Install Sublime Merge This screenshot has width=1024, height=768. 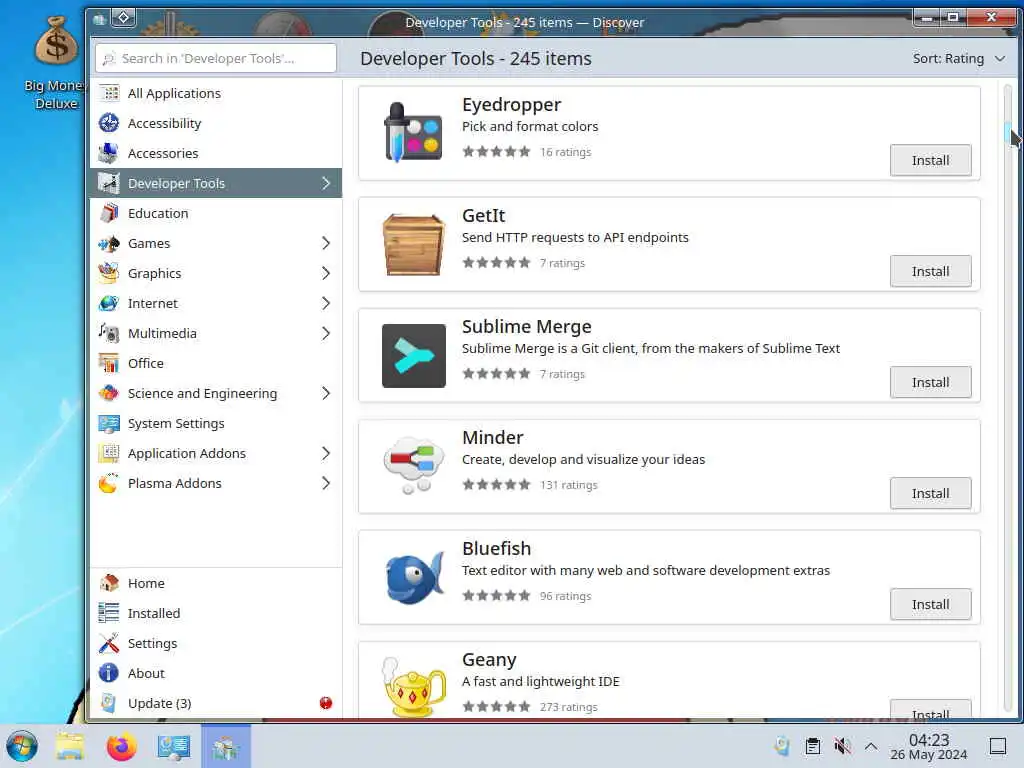point(930,382)
